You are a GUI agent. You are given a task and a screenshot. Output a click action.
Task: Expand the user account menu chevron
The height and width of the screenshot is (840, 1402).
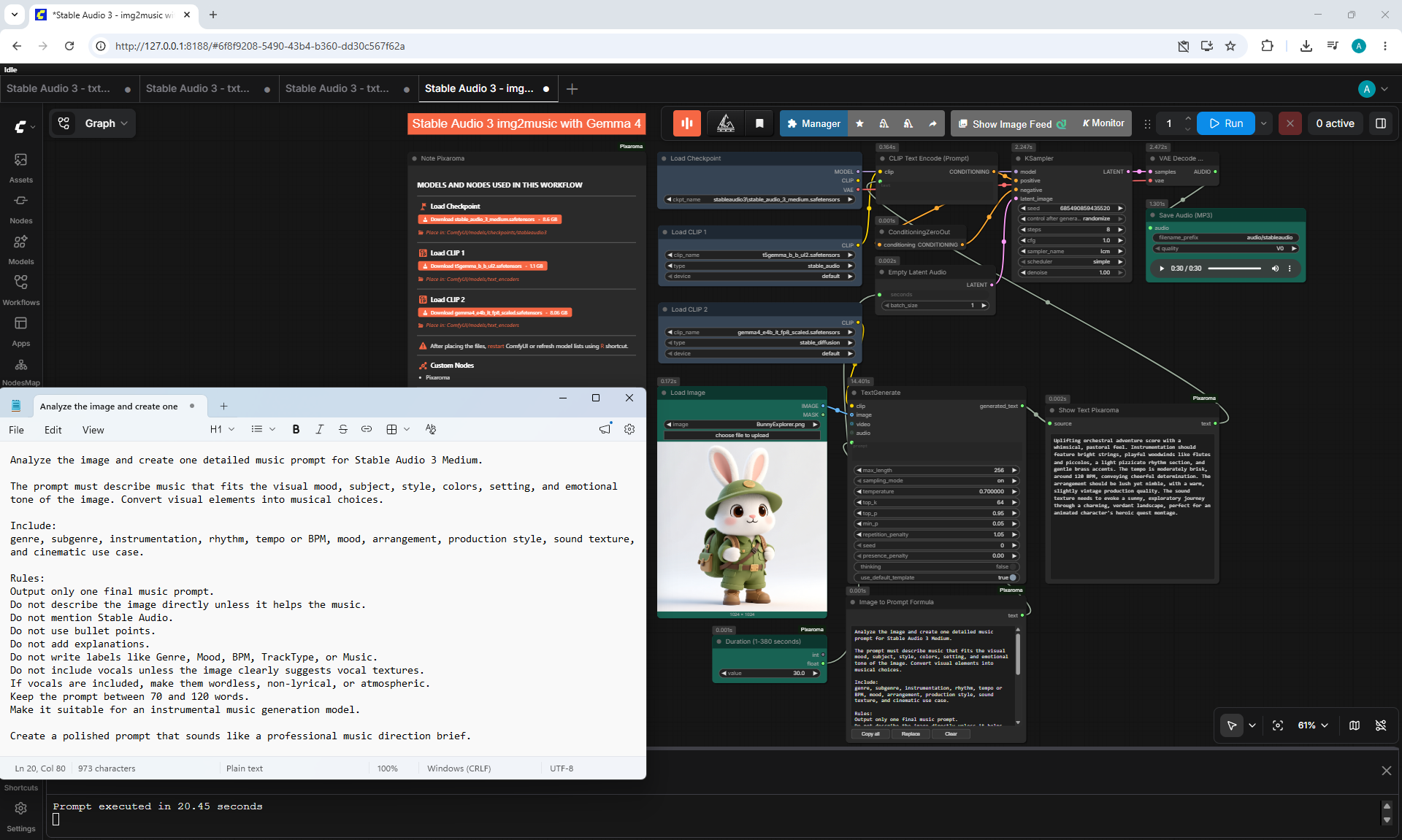tap(1384, 89)
